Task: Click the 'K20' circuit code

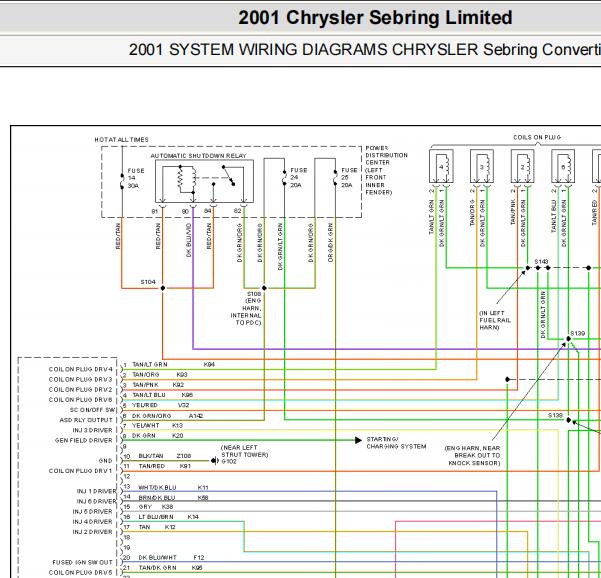Action: tap(177, 435)
